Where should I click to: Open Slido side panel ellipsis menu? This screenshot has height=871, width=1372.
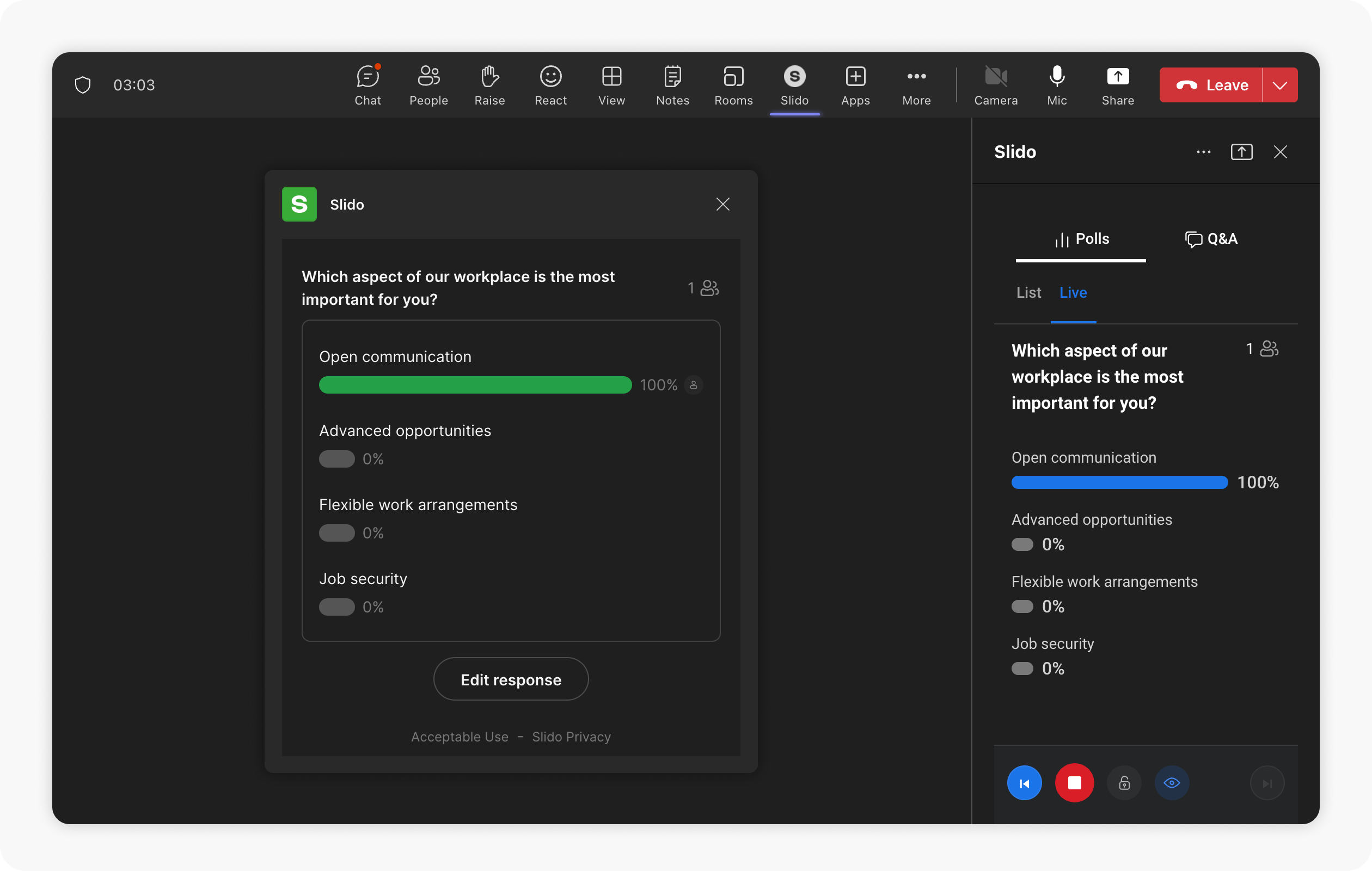(x=1203, y=152)
